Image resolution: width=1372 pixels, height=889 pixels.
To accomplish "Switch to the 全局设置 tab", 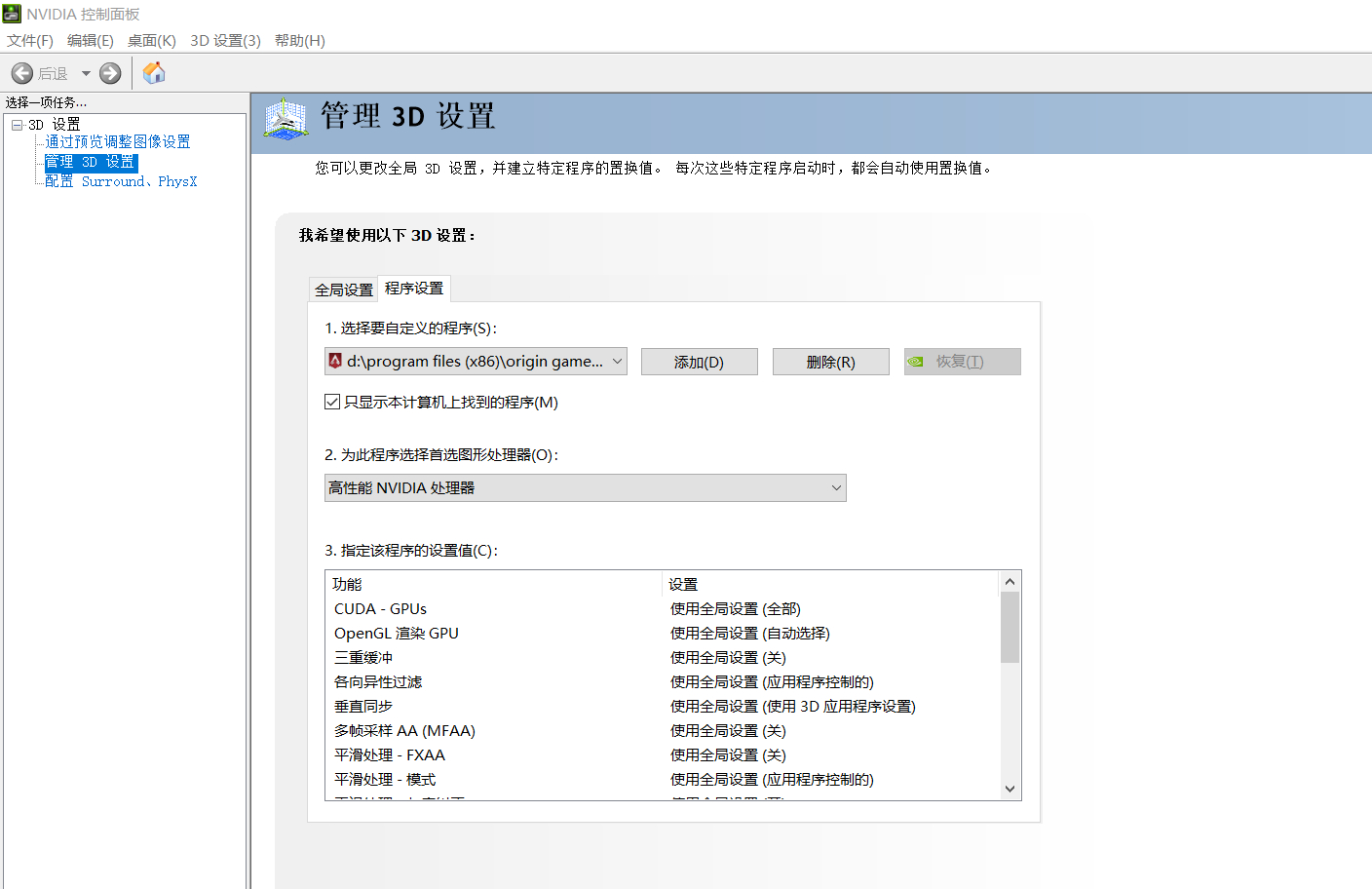I will point(344,290).
